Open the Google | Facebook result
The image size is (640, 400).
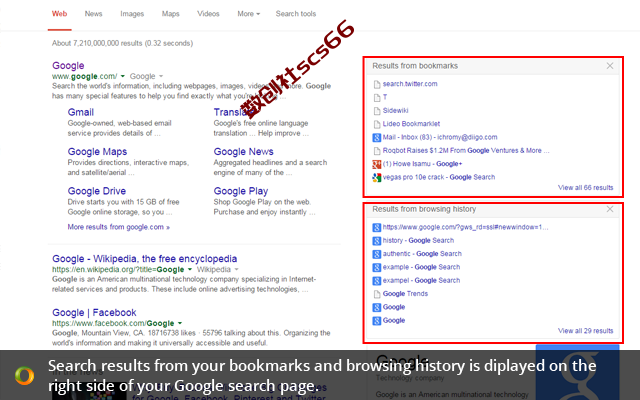click(94, 313)
